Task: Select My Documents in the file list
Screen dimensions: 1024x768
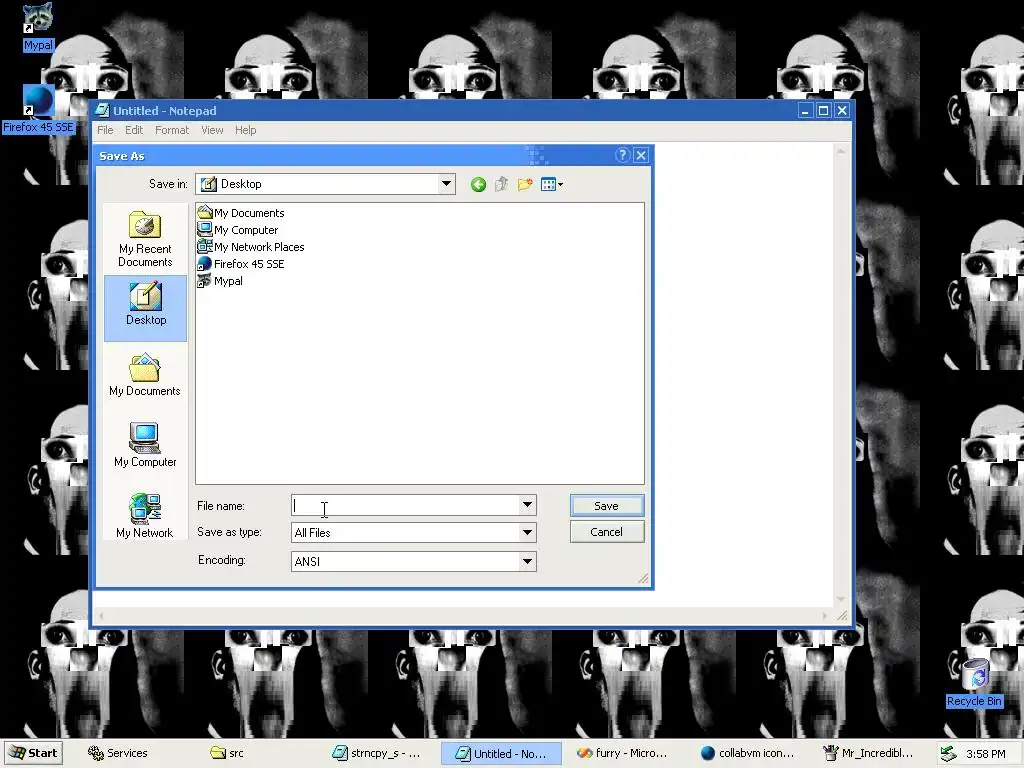Action: tap(241, 213)
